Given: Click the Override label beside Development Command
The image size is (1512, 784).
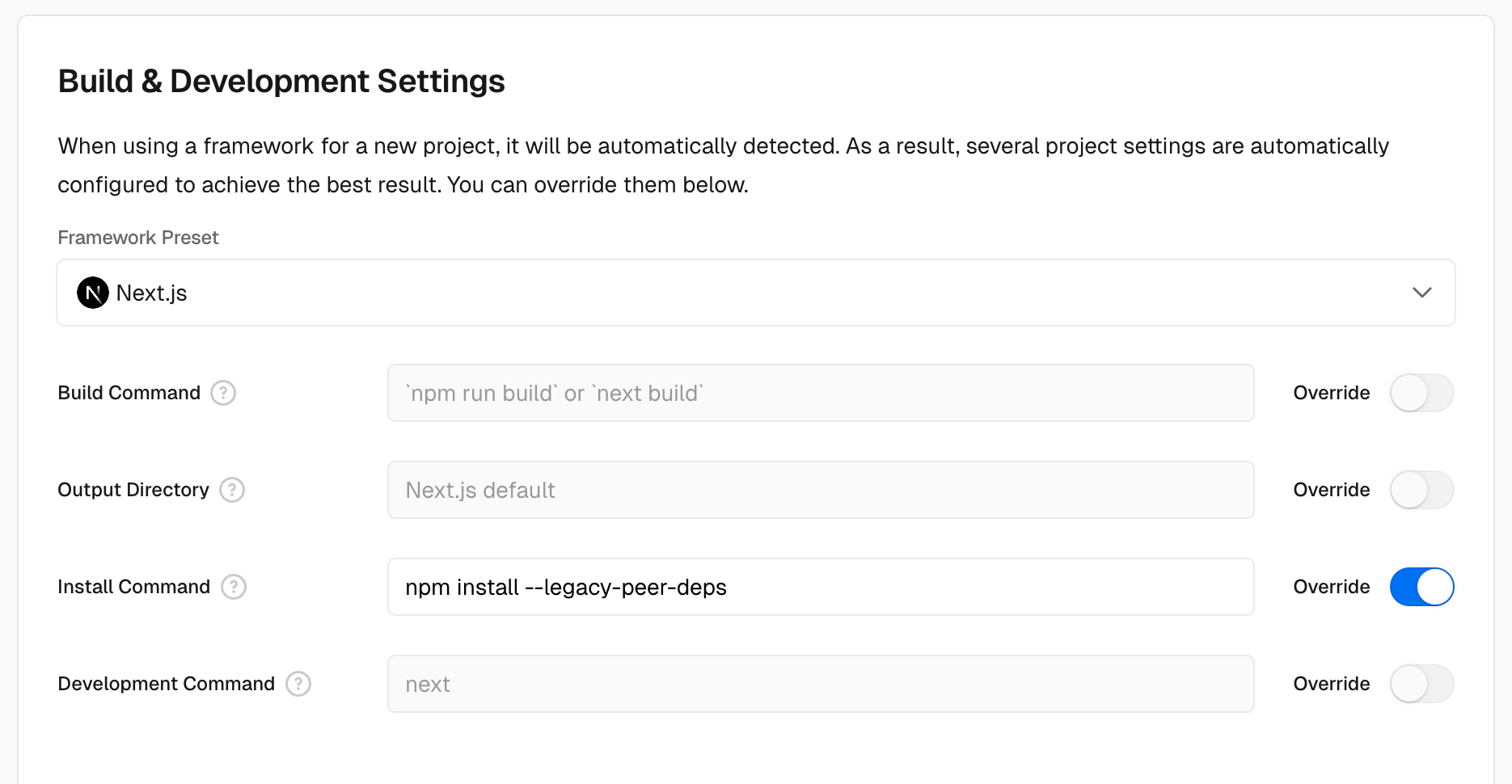Looking at the screenshot, I should pyautogui.click(x=1332, y=684).
